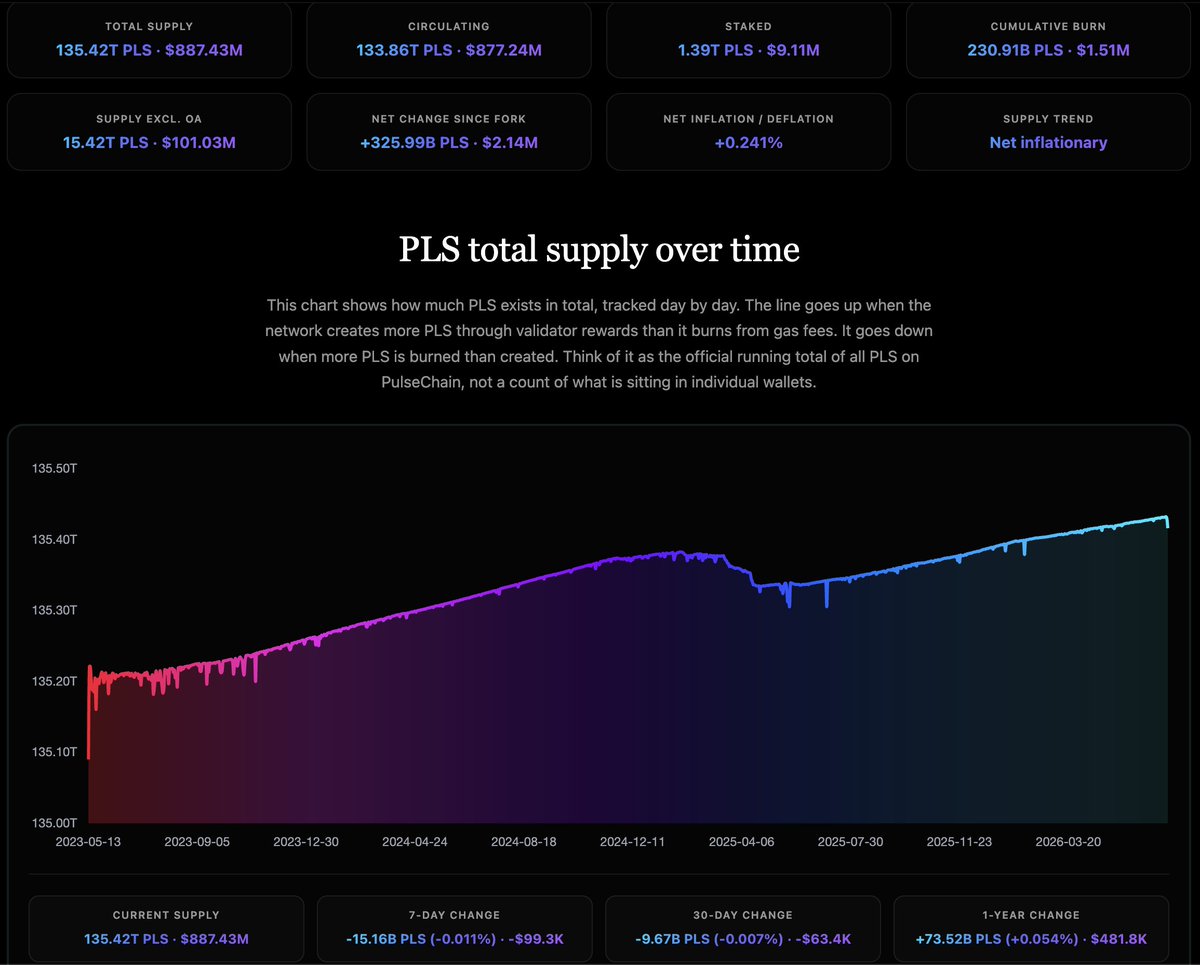
Task: Click the Supply Trend card
Action: tap(1048, 132)
